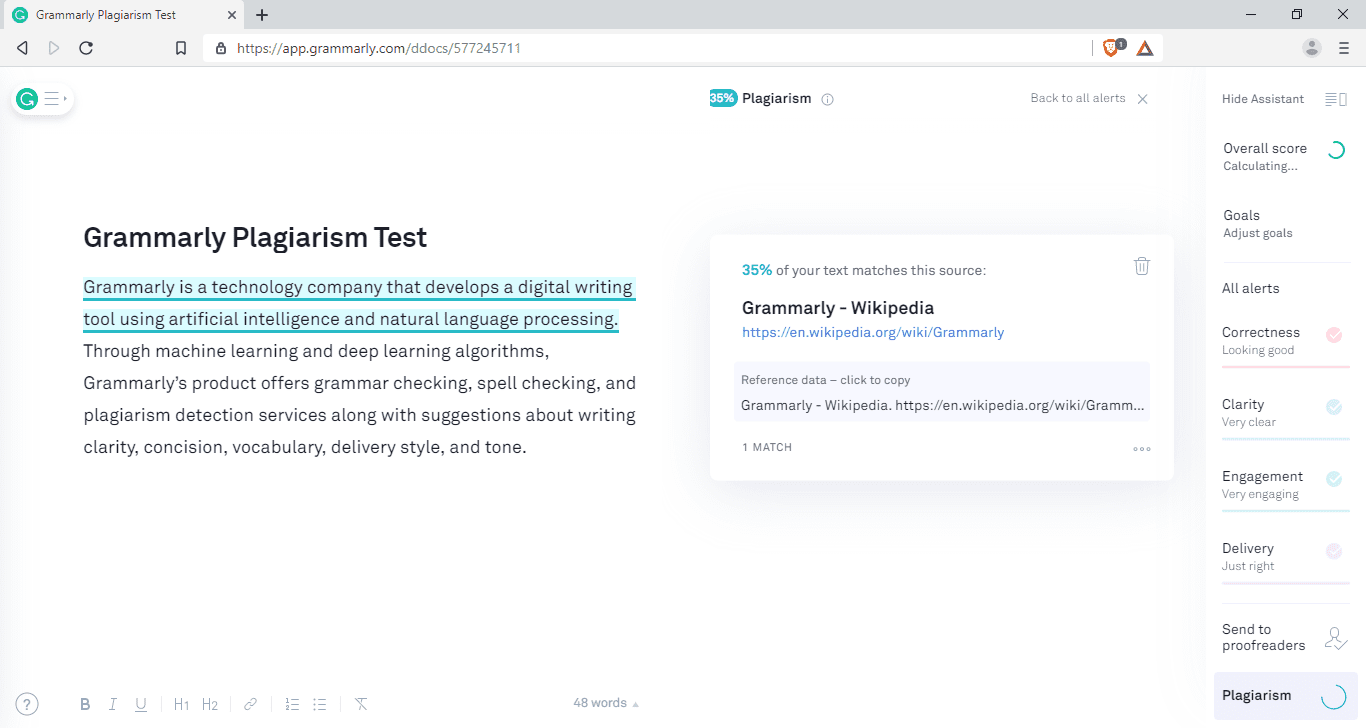Create a numbered list
This screenshot has width=1366, height=728.
click(x=292, y=704)
